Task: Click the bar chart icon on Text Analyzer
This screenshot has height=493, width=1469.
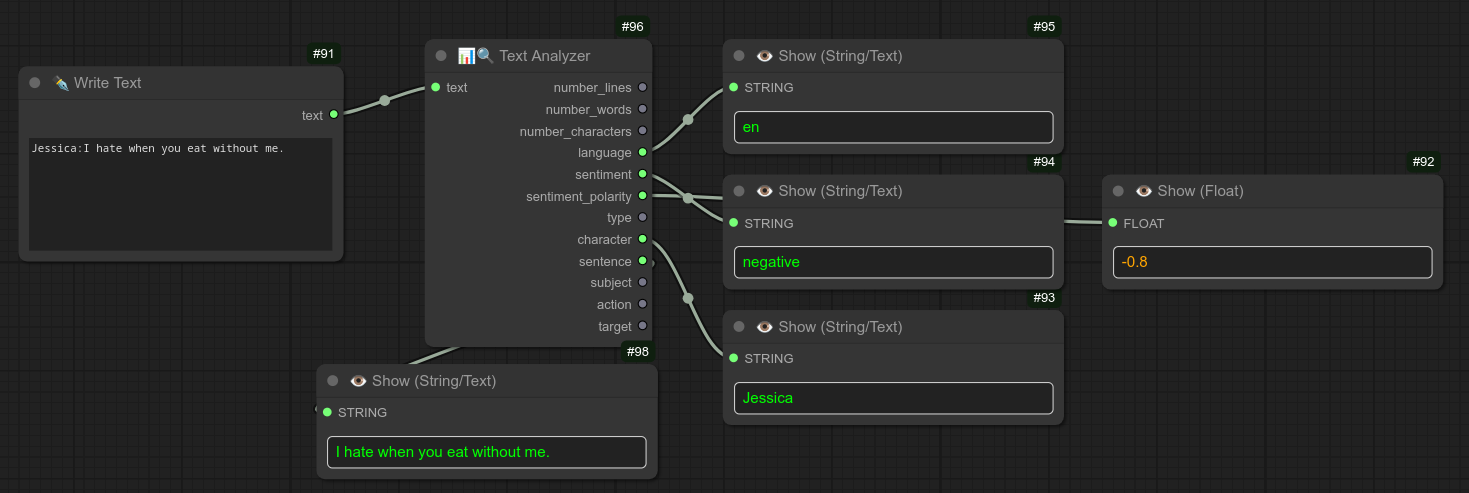Action: pyautogui.click(x=466, y=56)
